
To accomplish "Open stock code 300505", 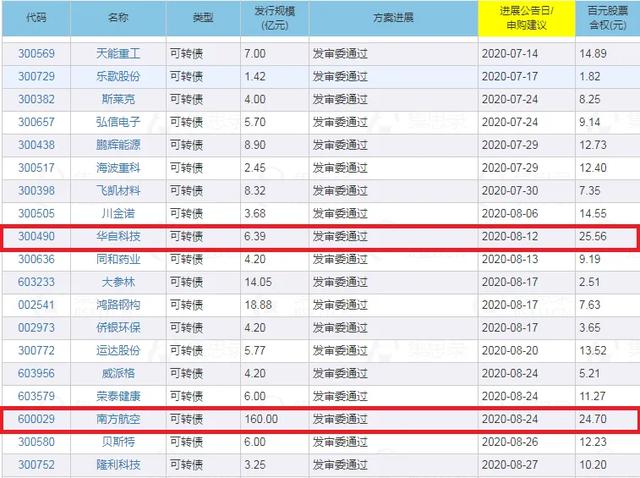I will click(36, 213).
